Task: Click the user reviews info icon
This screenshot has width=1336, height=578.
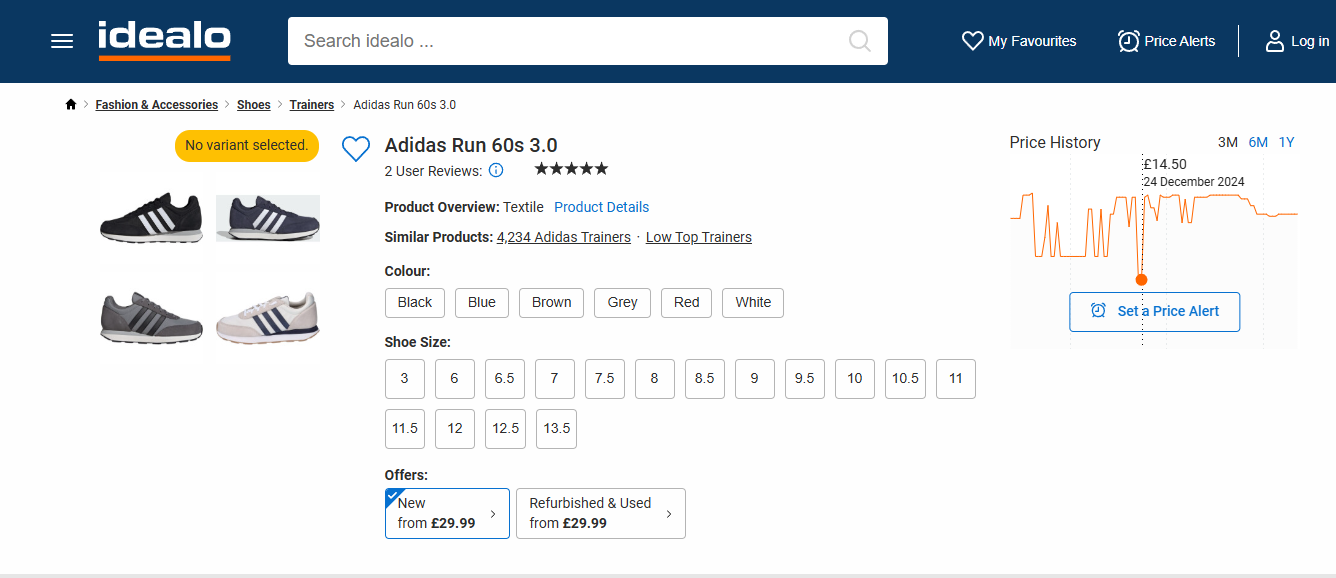Action: point(496,170)
